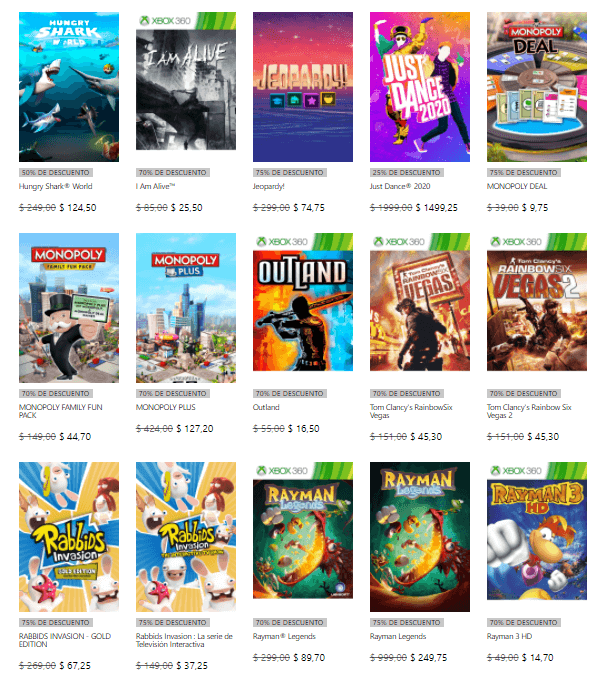The height and width of the screenshot is (688, 601).
Task: Select the Rayman® Legends Xbox 360 title
Action: 284,636
